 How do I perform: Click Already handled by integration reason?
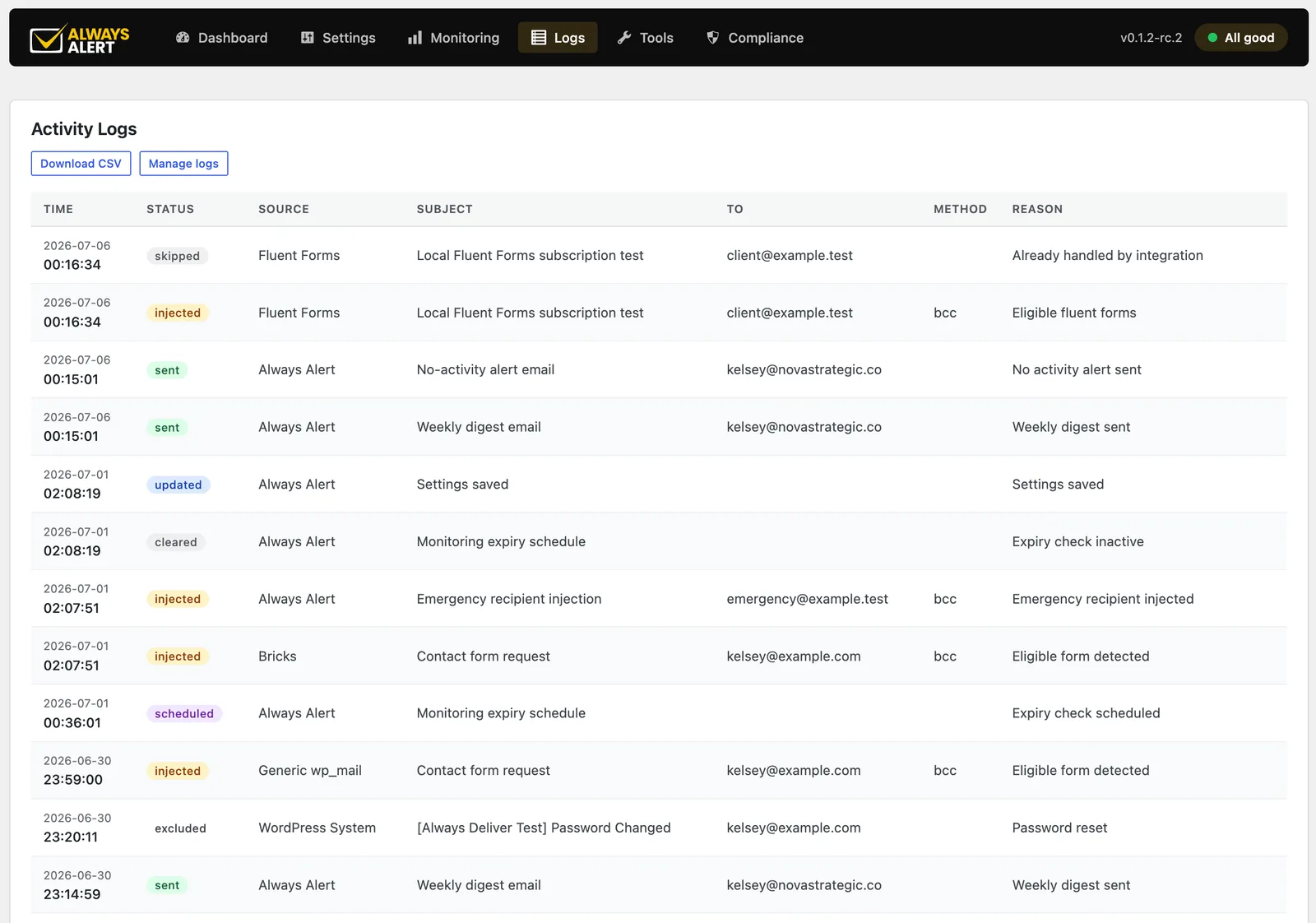(1107, 255)
